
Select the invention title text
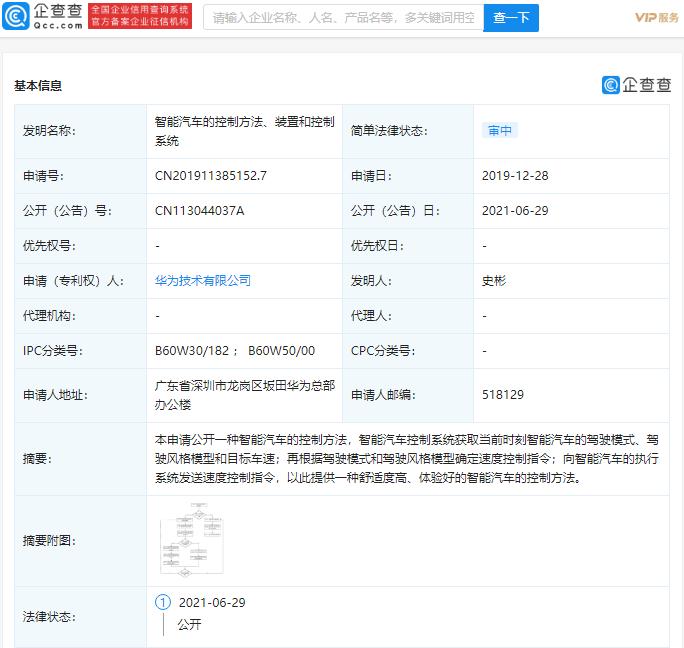click(x=245, y=131)
